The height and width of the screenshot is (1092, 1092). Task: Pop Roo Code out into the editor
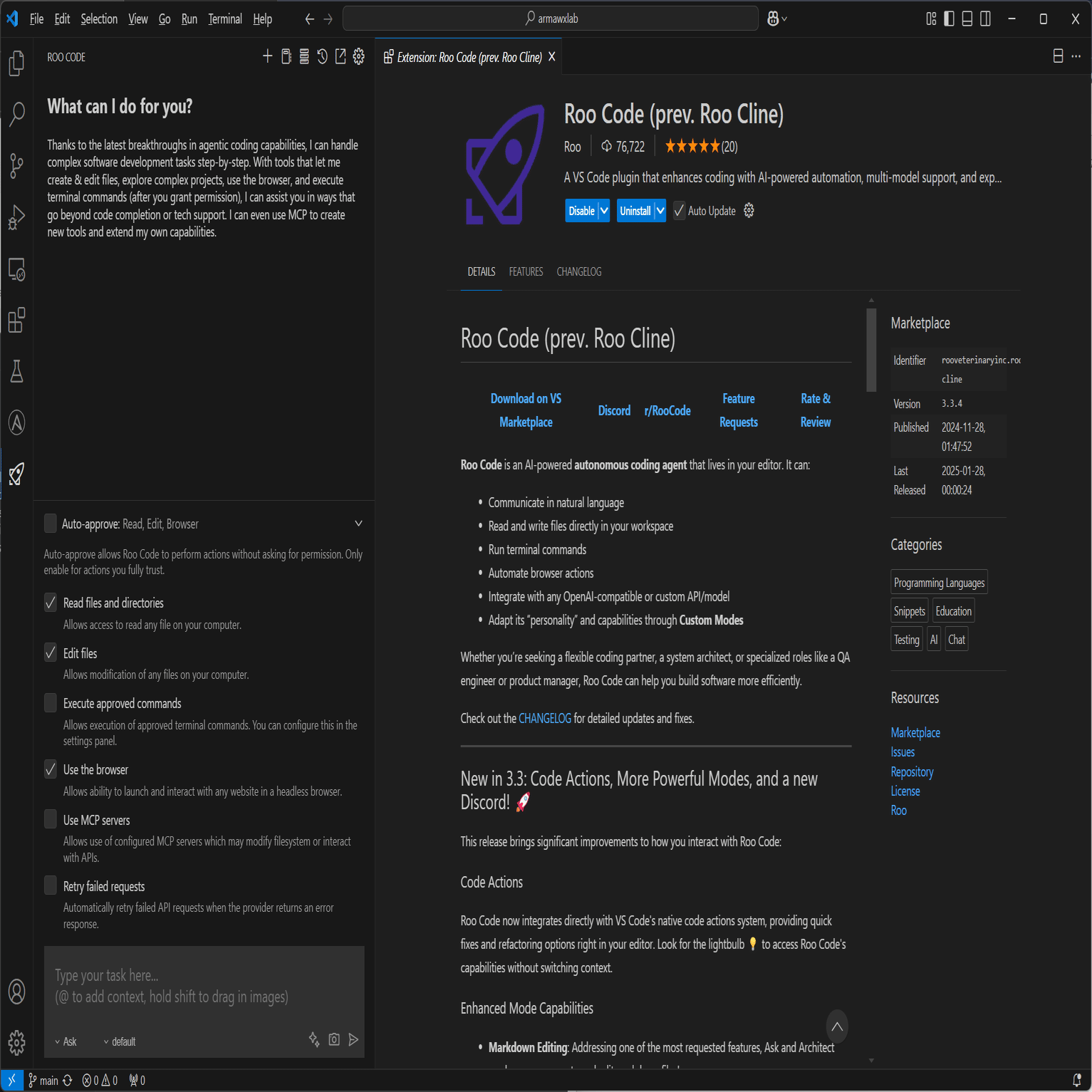coord(340,56)
